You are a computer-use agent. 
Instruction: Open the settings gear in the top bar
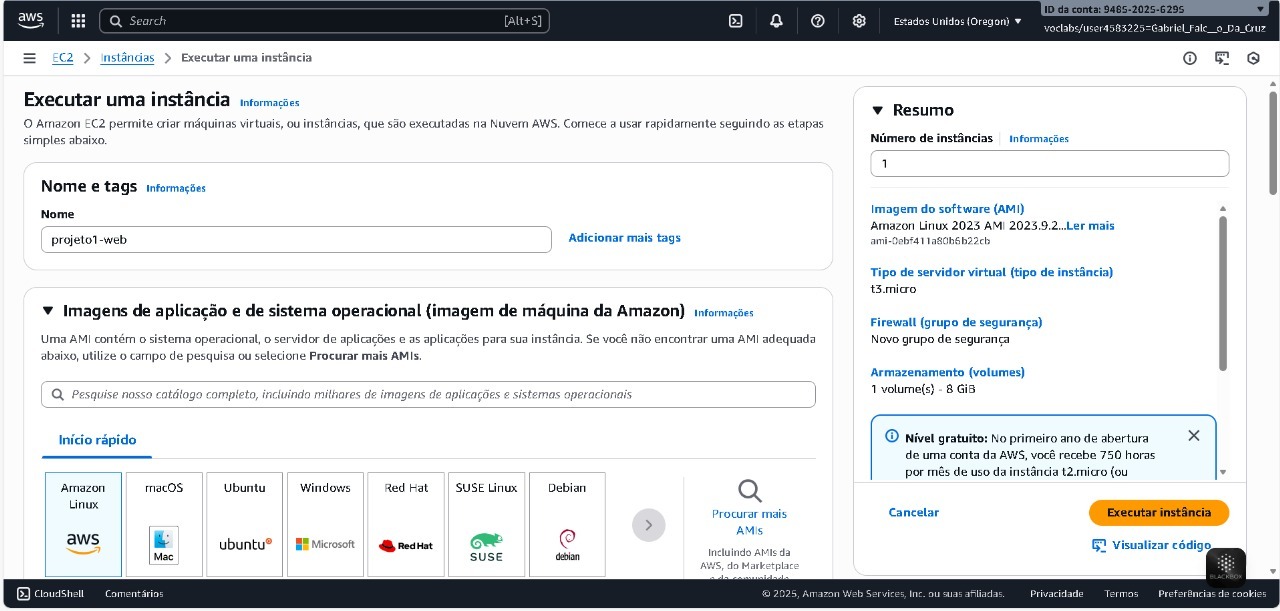click(x=859, y=21)
